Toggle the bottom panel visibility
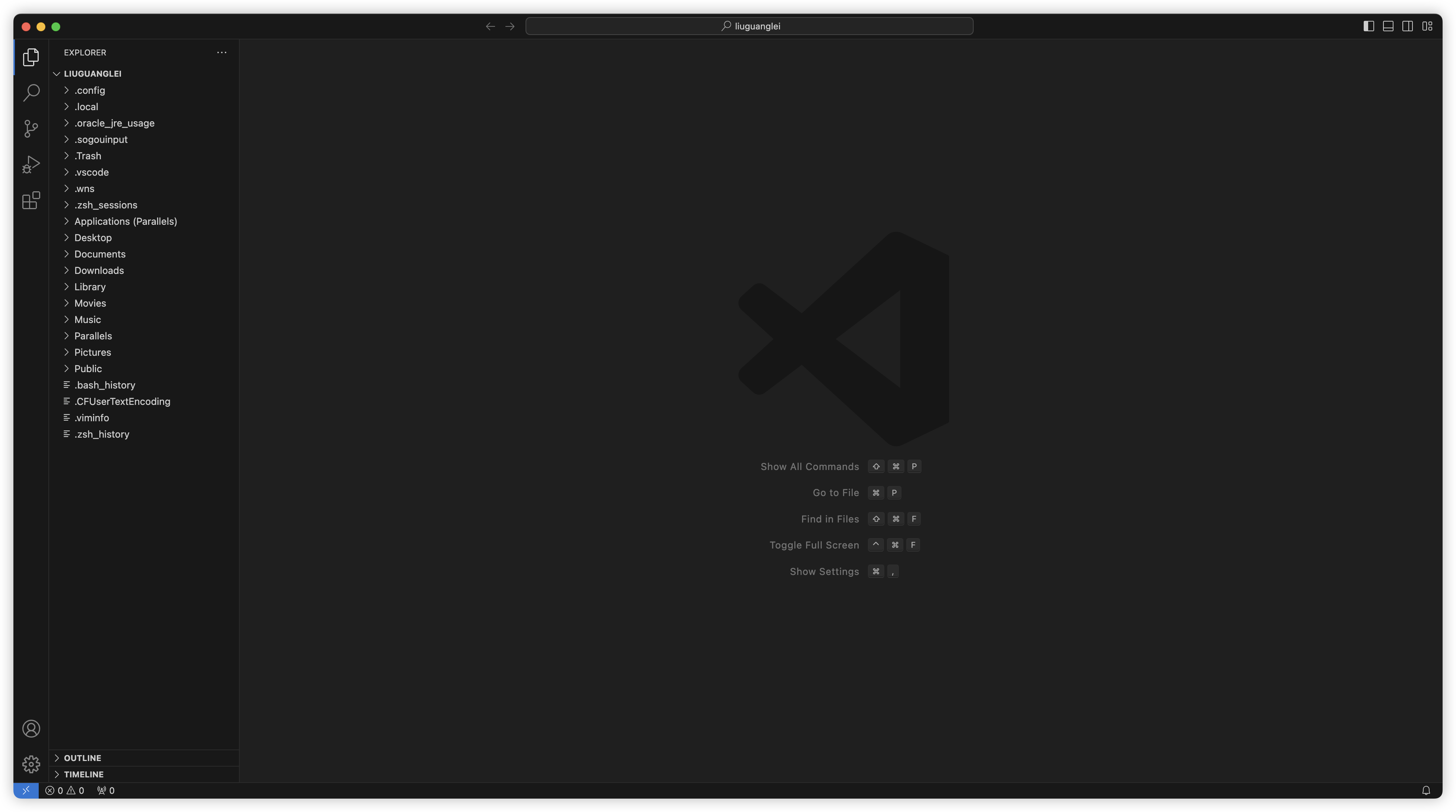Viewport: 1456px width, 812px height. (x=1388, y=26)
